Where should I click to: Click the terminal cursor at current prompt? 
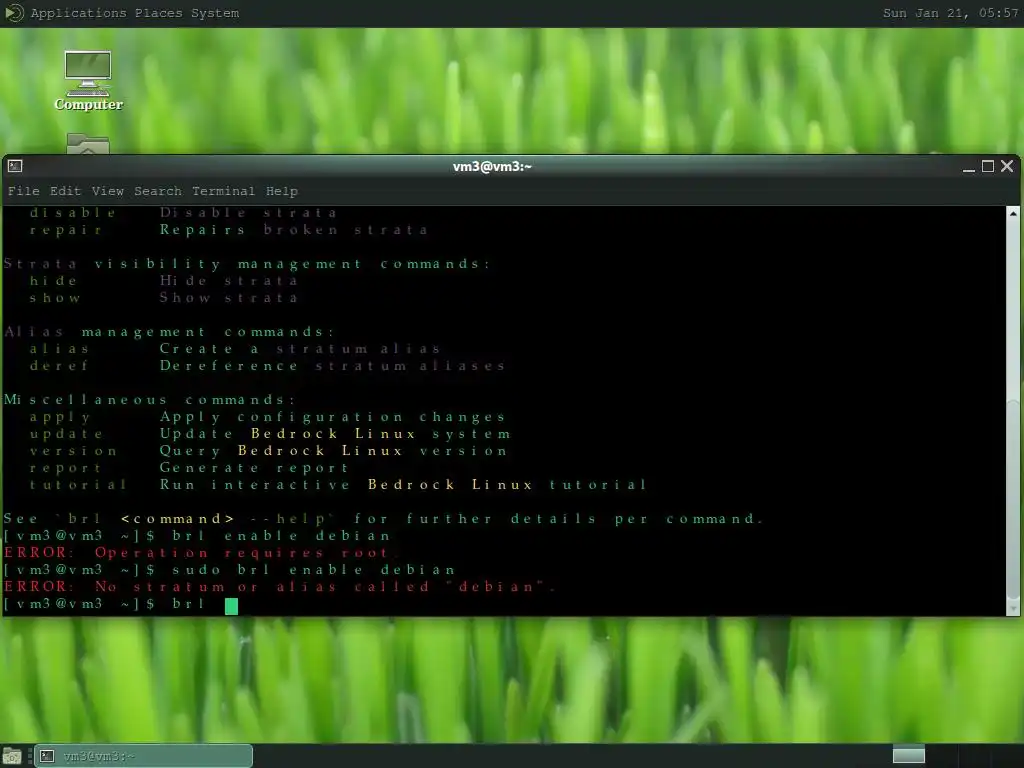coord(231,606)
